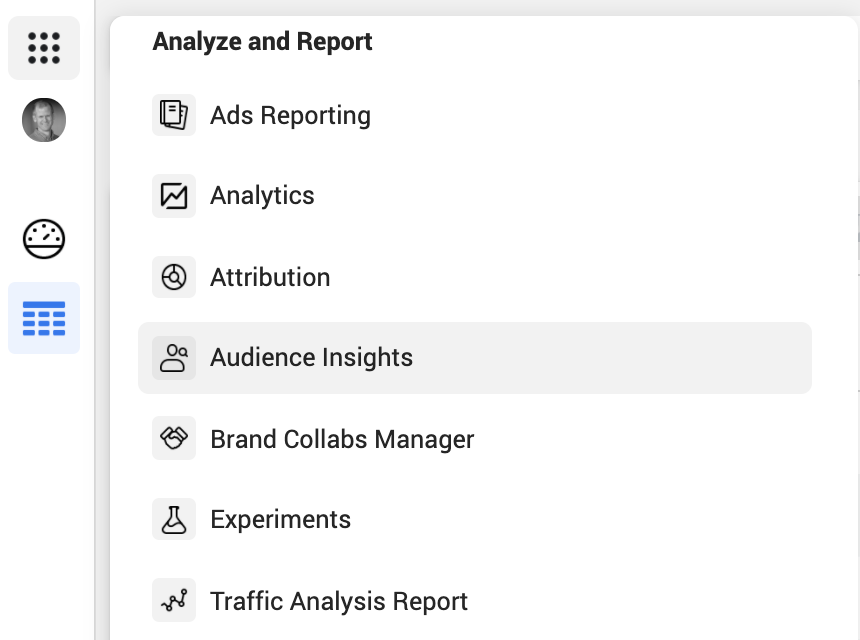
Task: Click the Traffic Analysis graph icon
Action: (x=174, y=601)
